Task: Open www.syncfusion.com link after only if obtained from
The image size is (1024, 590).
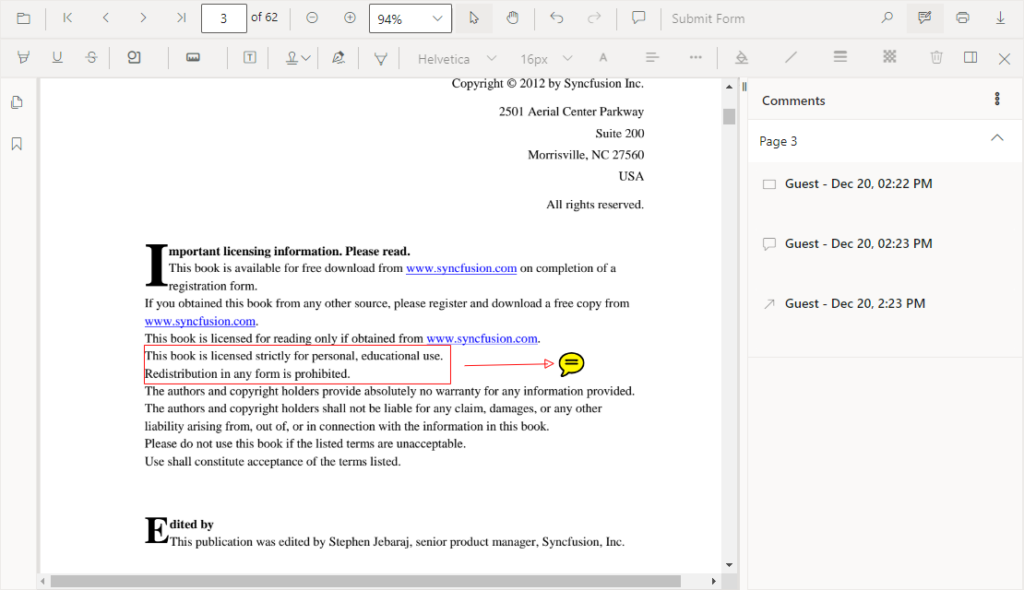Action: [482, 338]
